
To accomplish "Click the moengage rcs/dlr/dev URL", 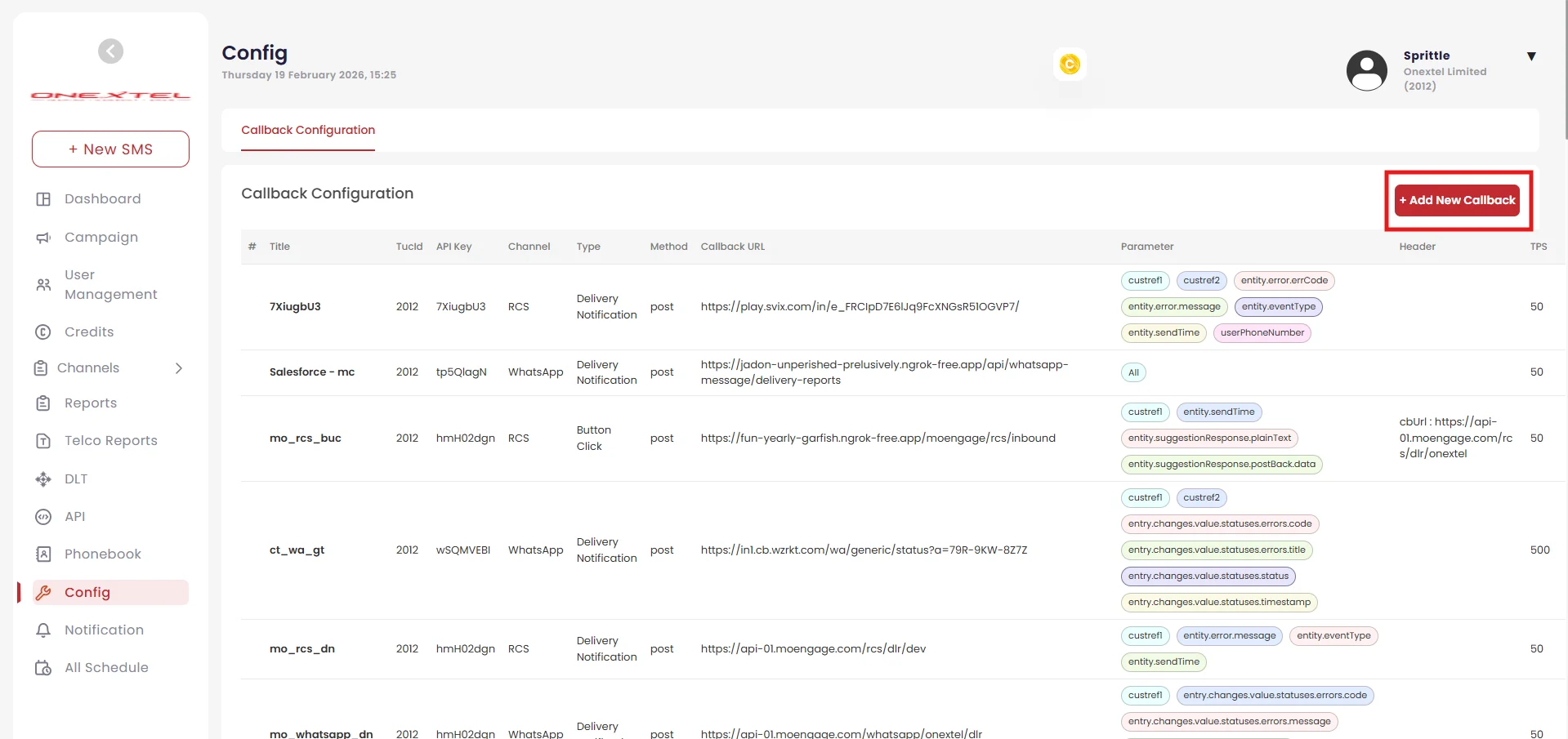I will [813, 649].
